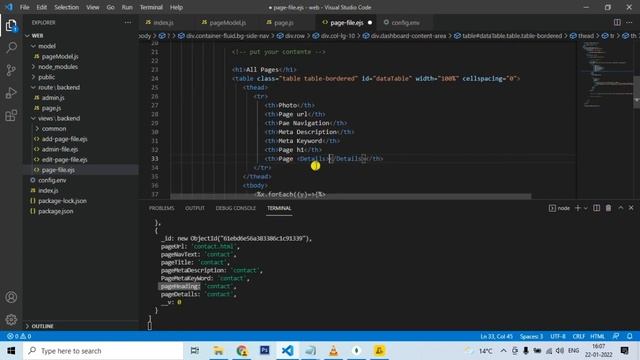Open notifications bell in status bar
Image resolution: width=640 pixels, height=360 pixels.
pyautogui.click(x=629, y=336)
